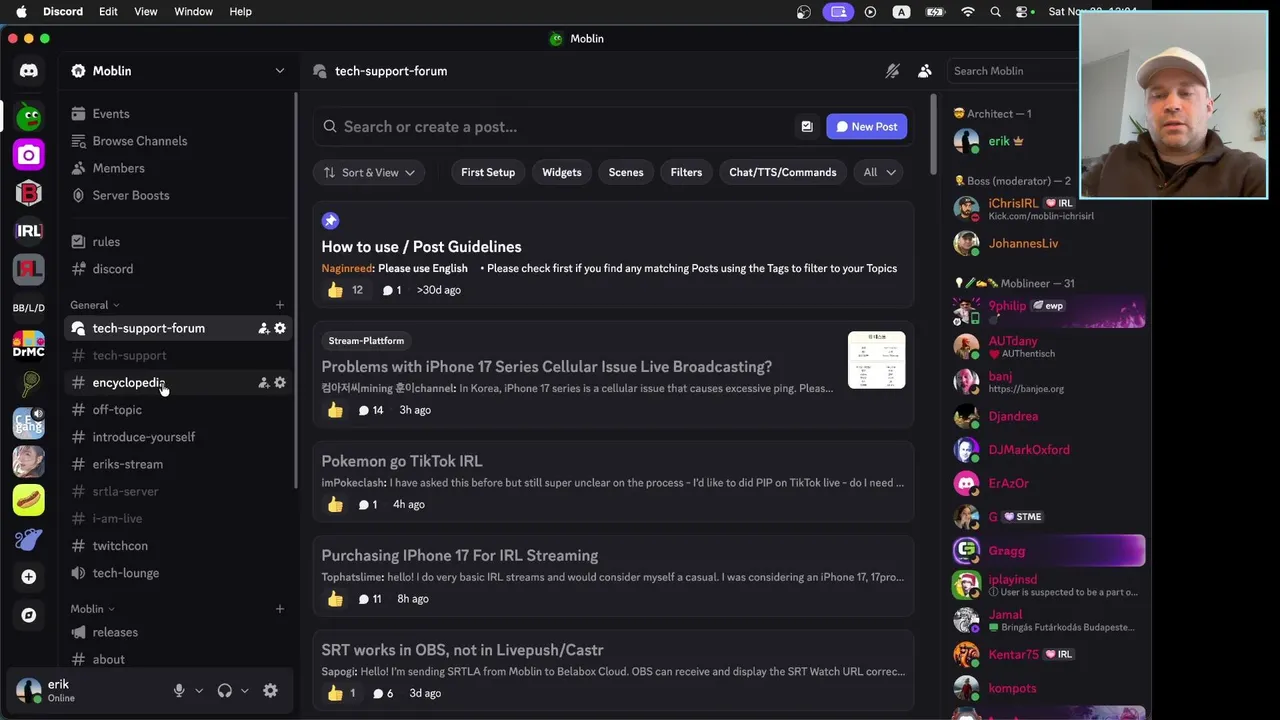
Task: Select the green Moblin server icon
Action: click(x=29, y=117)
